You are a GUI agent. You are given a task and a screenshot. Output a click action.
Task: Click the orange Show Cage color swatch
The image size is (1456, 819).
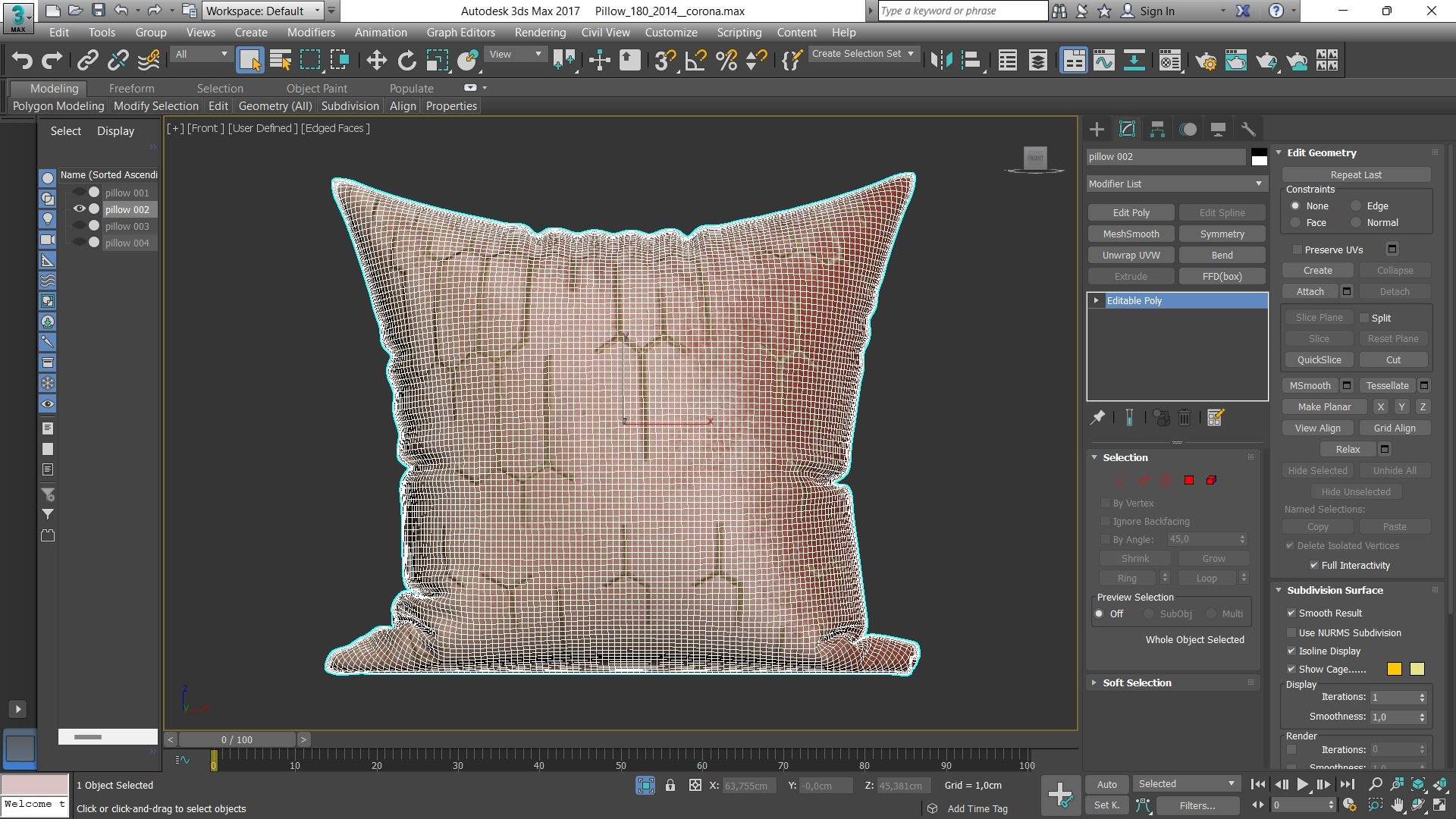coord(1394,669)
